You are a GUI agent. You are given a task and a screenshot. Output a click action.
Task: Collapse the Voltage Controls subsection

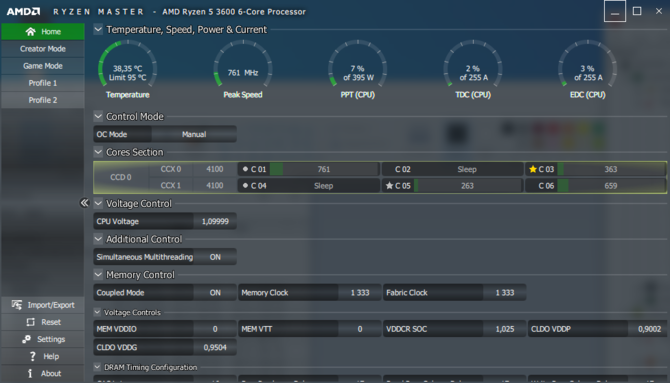97,312
